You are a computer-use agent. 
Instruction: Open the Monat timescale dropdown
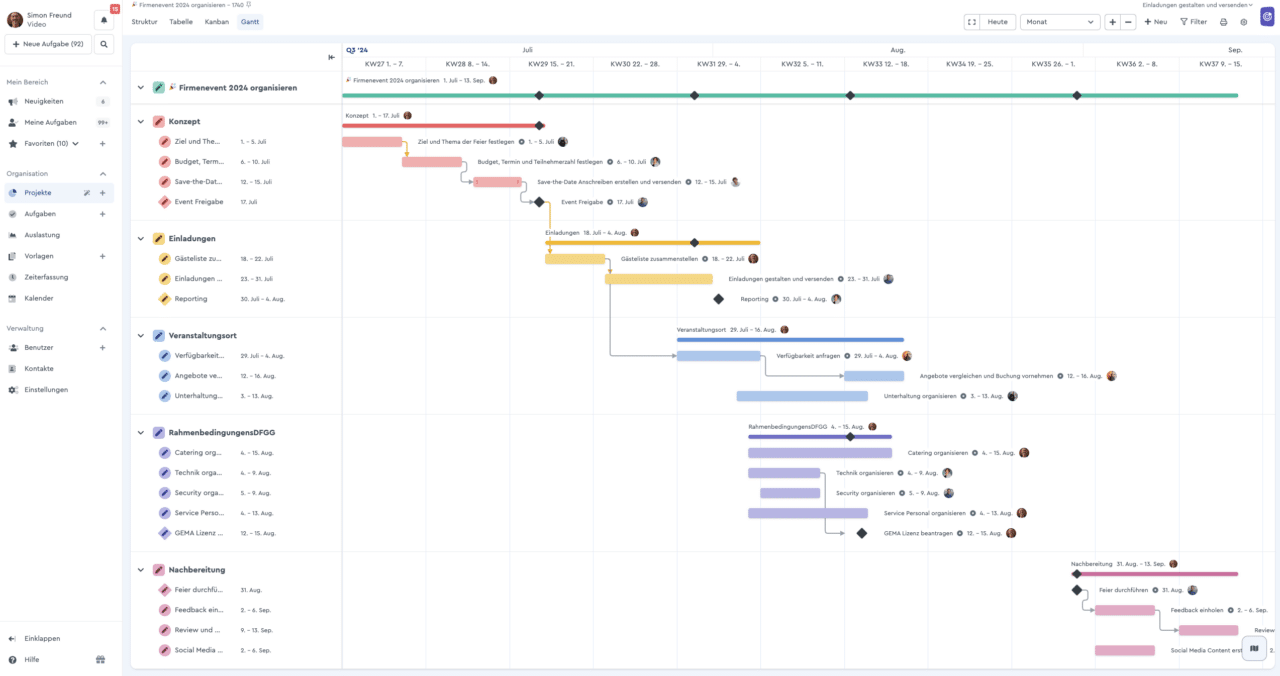[1060, 22]
